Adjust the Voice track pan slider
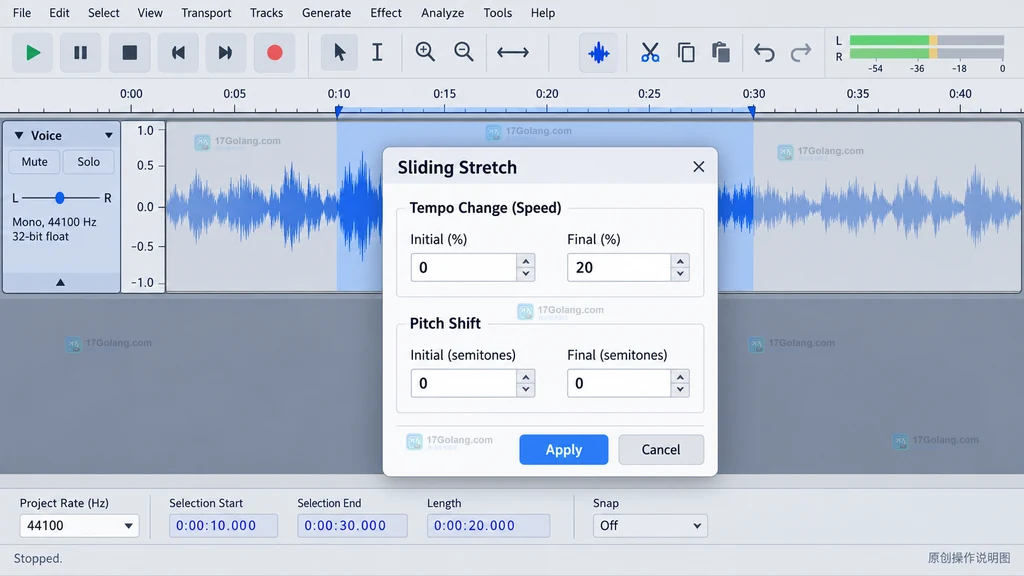This screenshot has width=1024, height=576. [x=59, y=197]
